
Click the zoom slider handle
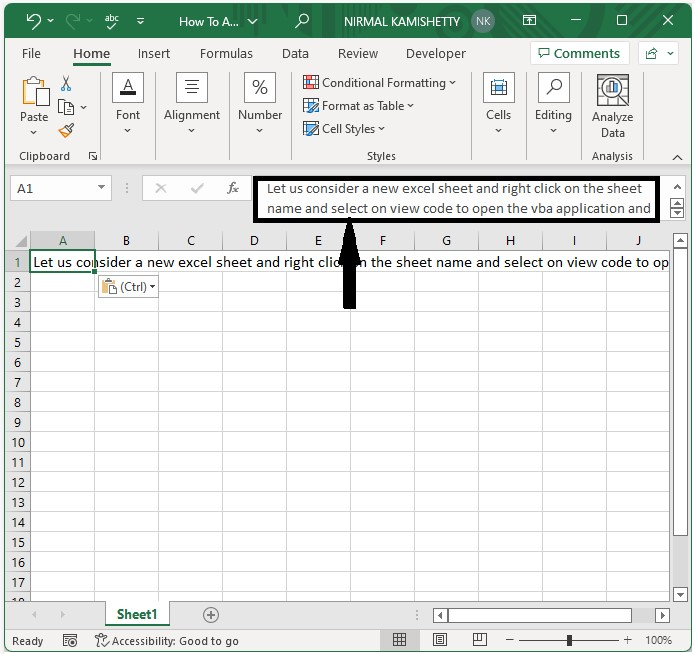click(569, 640)
